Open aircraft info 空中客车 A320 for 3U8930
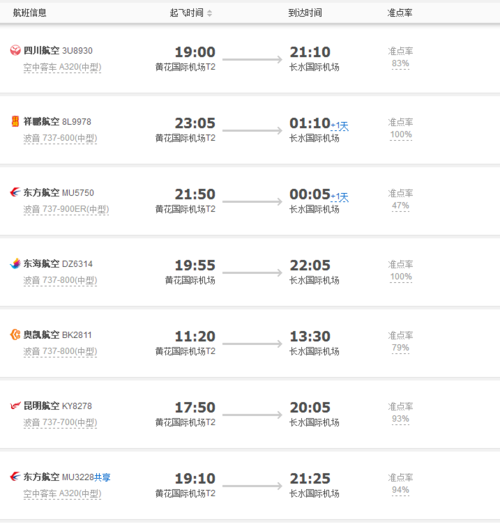 pos(62,67)
